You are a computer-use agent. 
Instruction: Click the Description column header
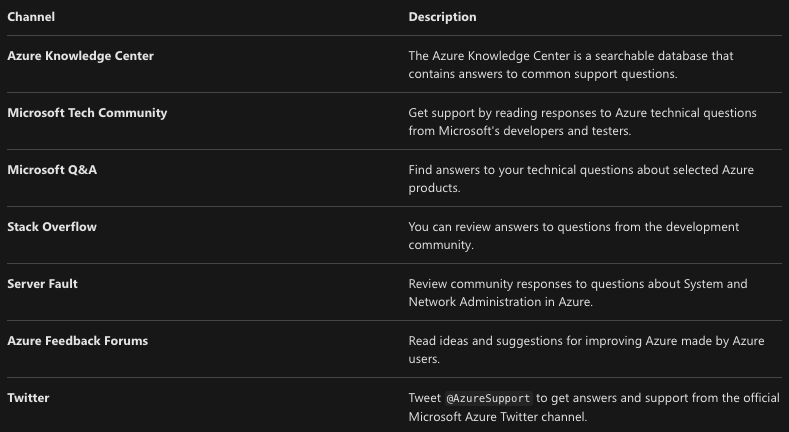[442, 17]
